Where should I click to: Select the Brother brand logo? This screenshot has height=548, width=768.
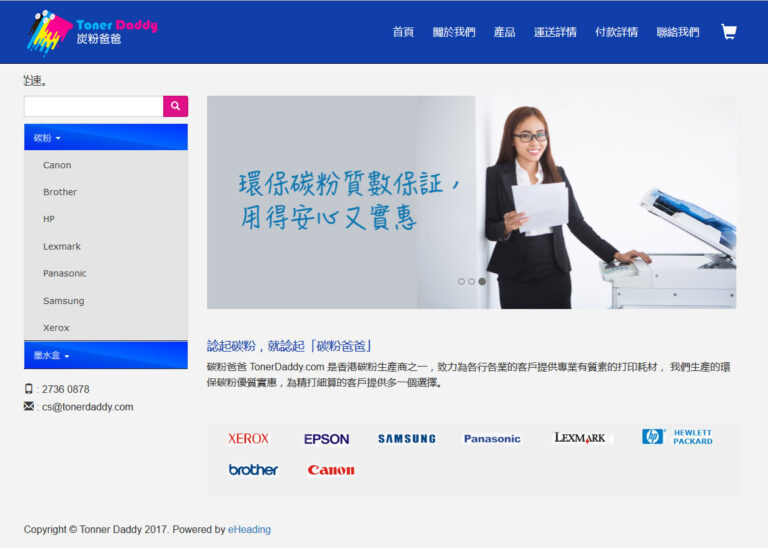pos(253,470)
